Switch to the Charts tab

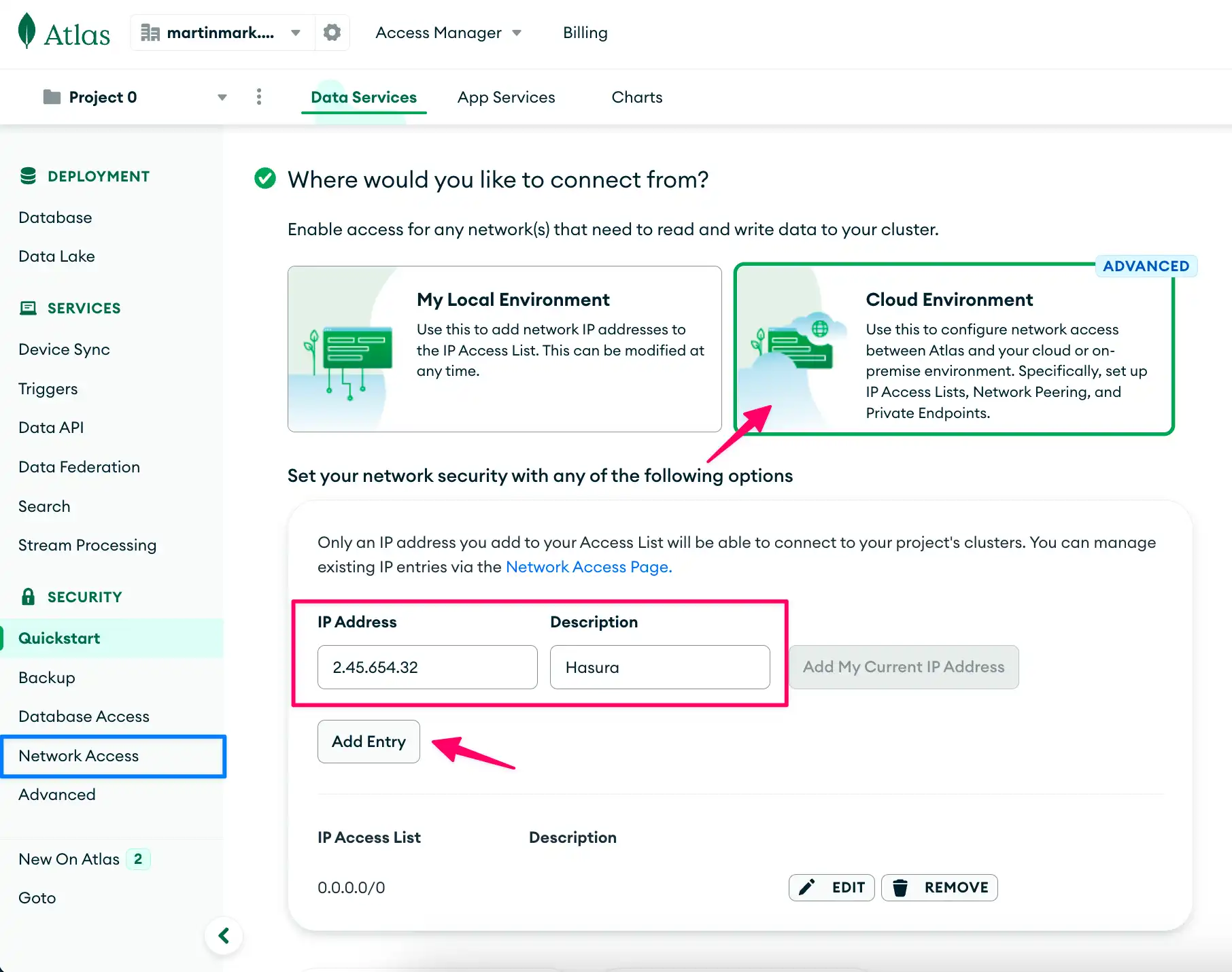[636, 97]
